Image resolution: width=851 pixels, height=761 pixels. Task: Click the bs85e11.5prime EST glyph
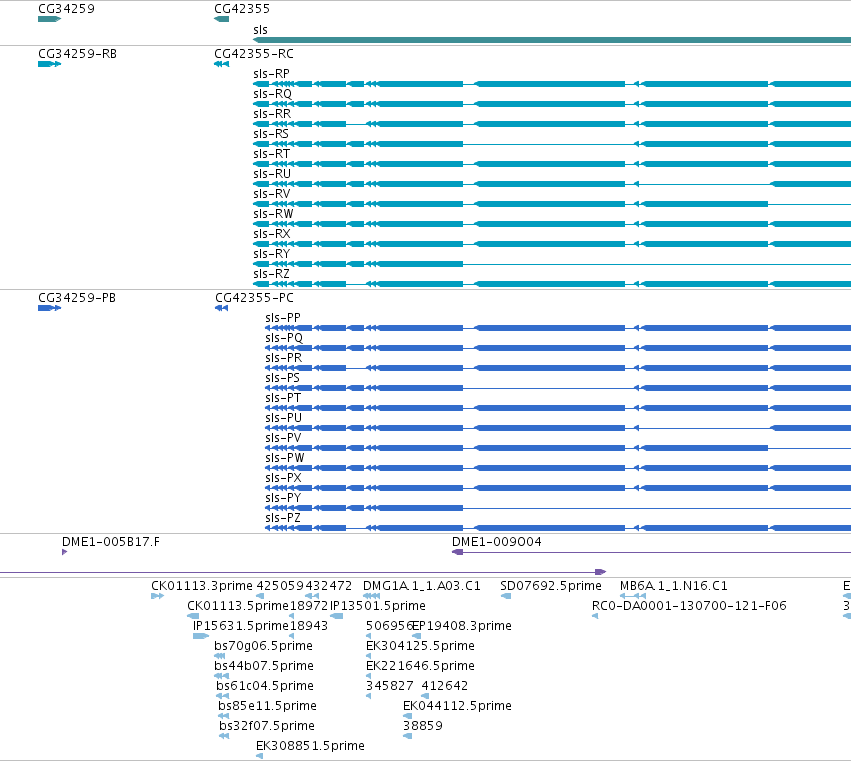coord(224,716)
